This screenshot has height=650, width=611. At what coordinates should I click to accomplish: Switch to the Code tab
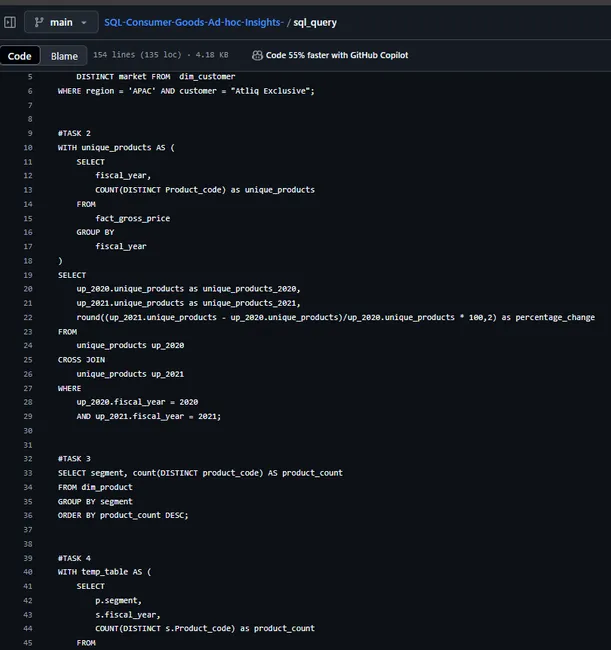coord(19,56)
